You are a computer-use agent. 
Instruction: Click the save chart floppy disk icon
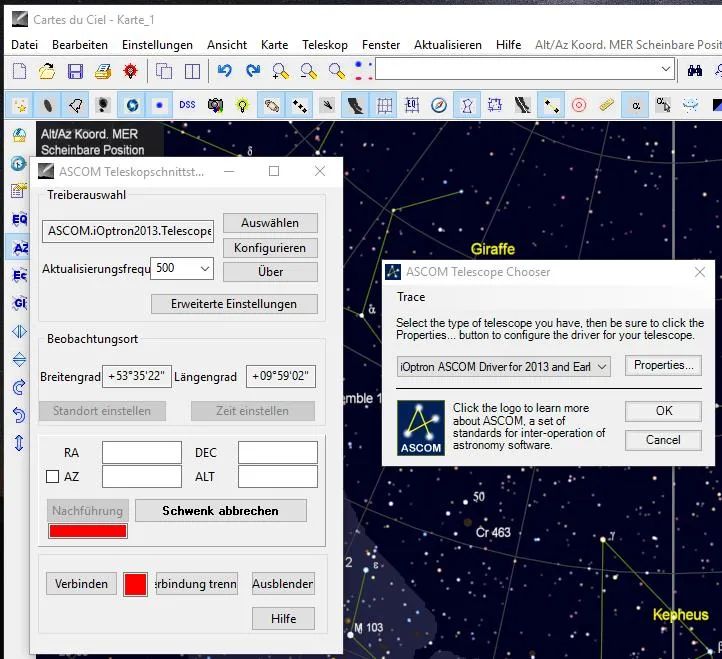(75, 71)
